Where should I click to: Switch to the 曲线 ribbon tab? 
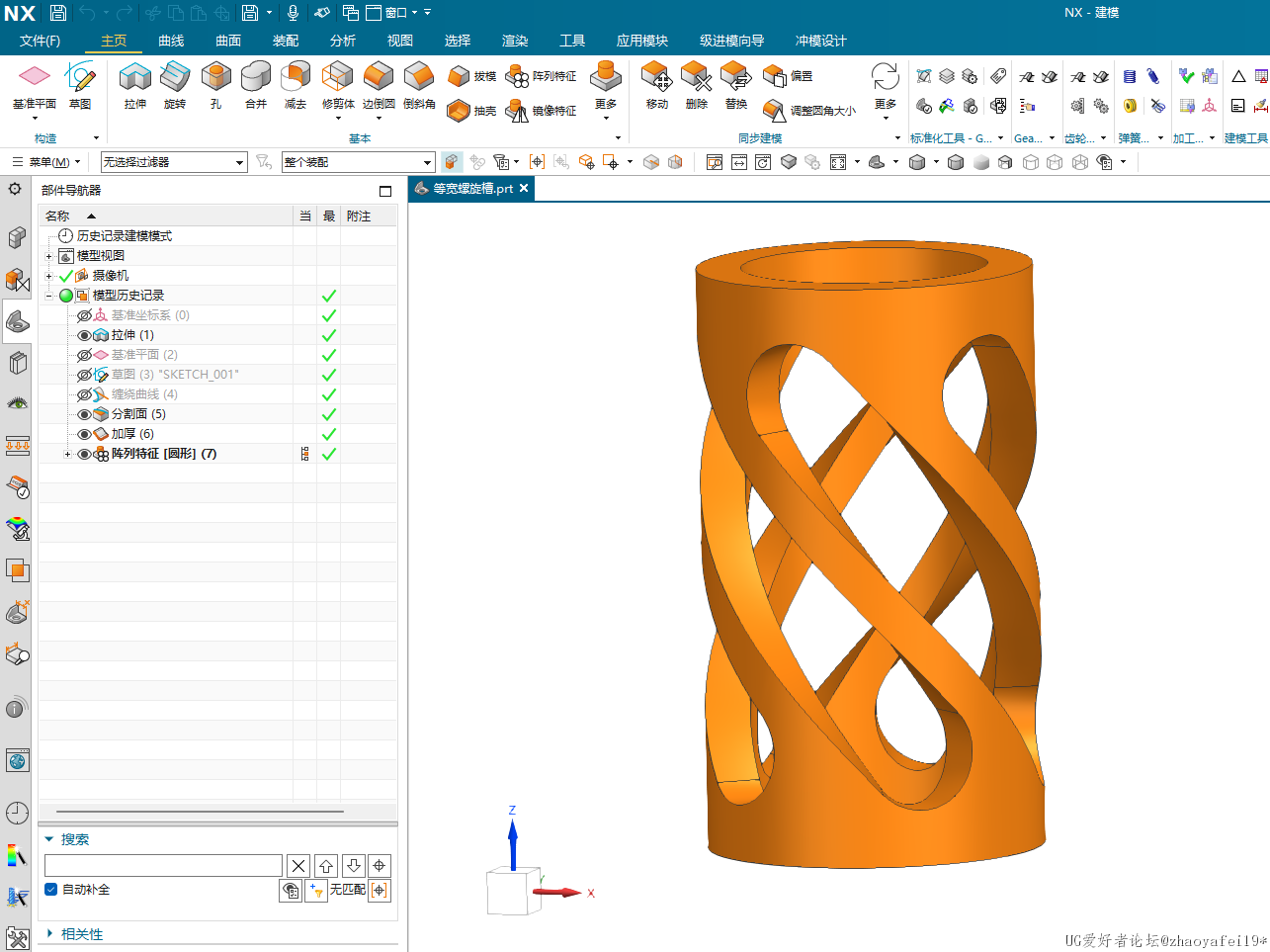tap(171, 41)
